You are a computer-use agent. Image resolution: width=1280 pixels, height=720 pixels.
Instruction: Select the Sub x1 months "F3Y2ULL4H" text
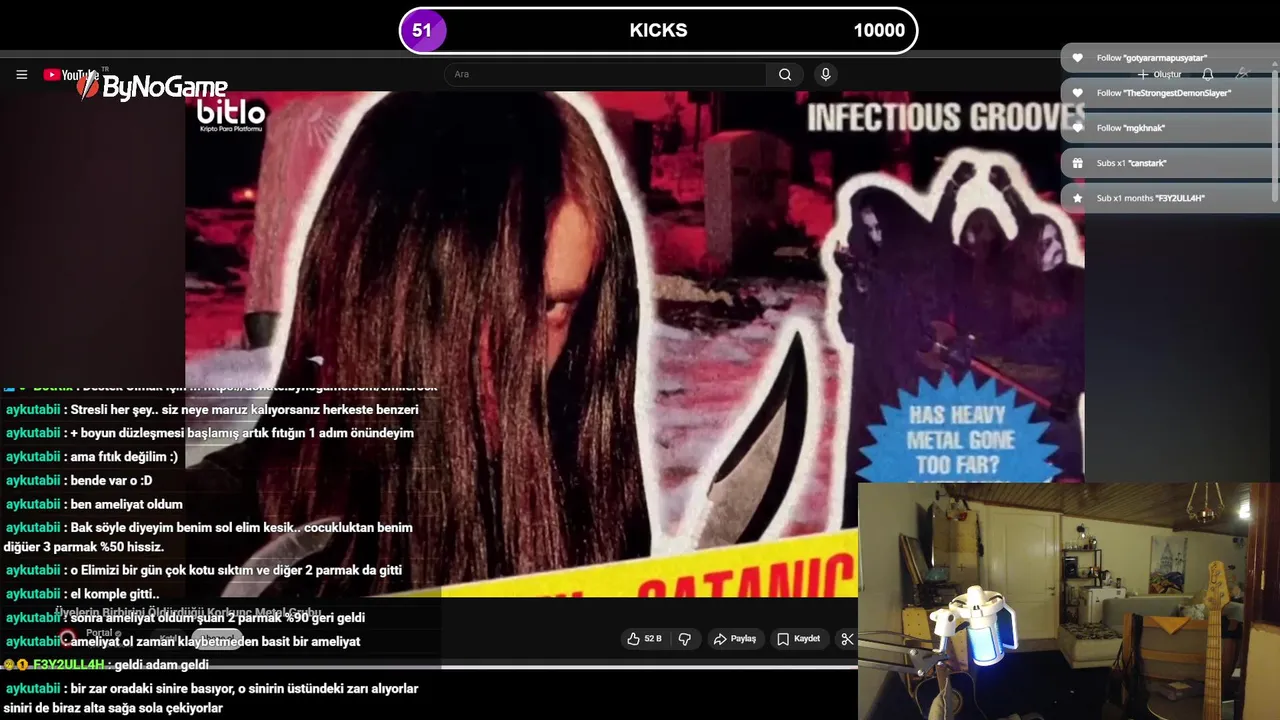(x=1150, y=198)
